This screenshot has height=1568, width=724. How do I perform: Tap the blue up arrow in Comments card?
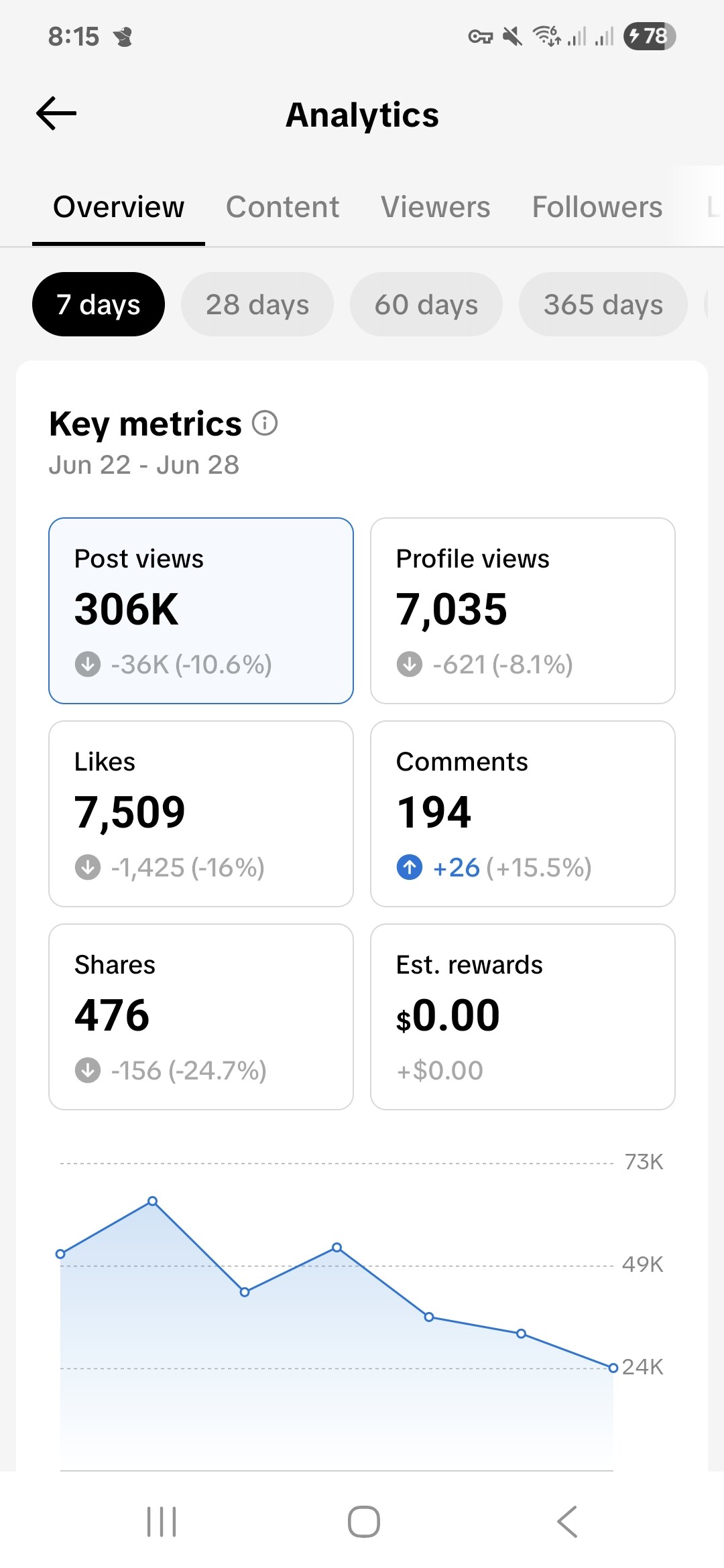point(410,867)
